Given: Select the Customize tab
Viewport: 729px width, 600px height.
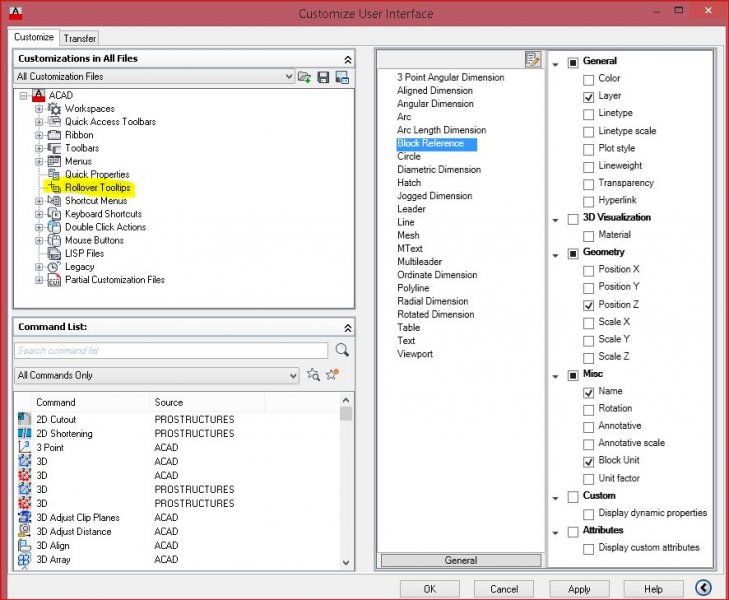Looking at the screenshot, I should click(x=33, y=37).
